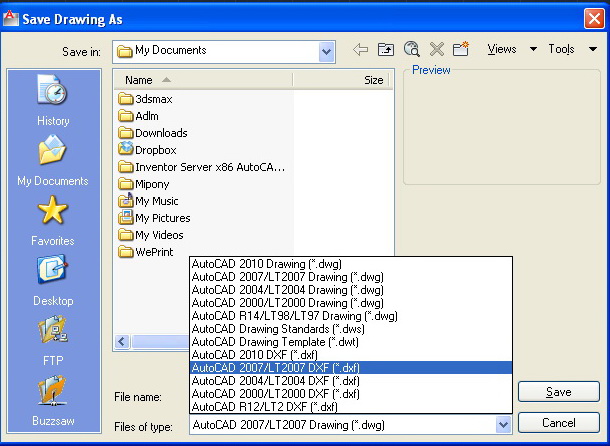
Task: Open the History location in the sidebar
Action: coord(53,100)
